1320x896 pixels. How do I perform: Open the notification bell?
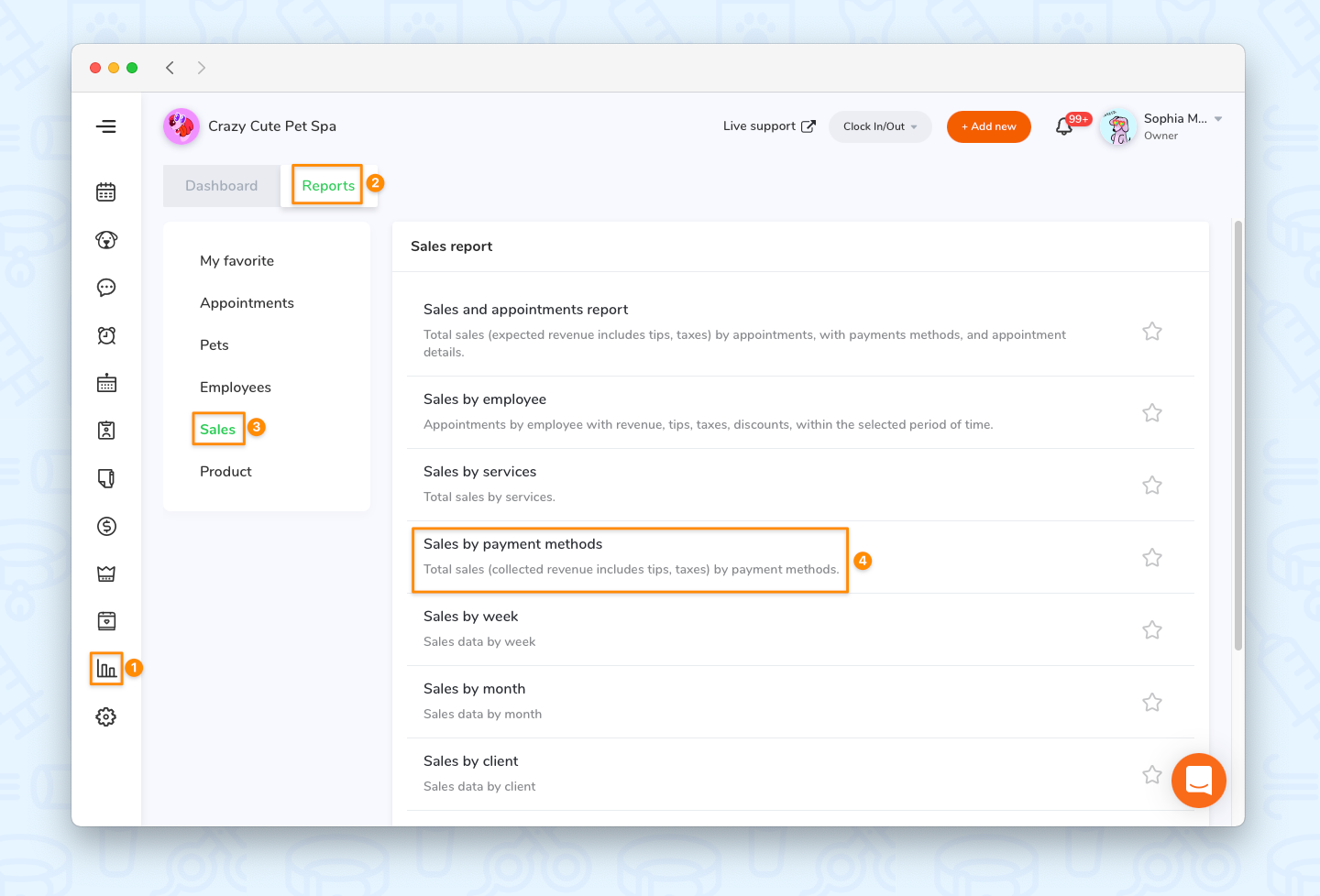click(1064, 126)
